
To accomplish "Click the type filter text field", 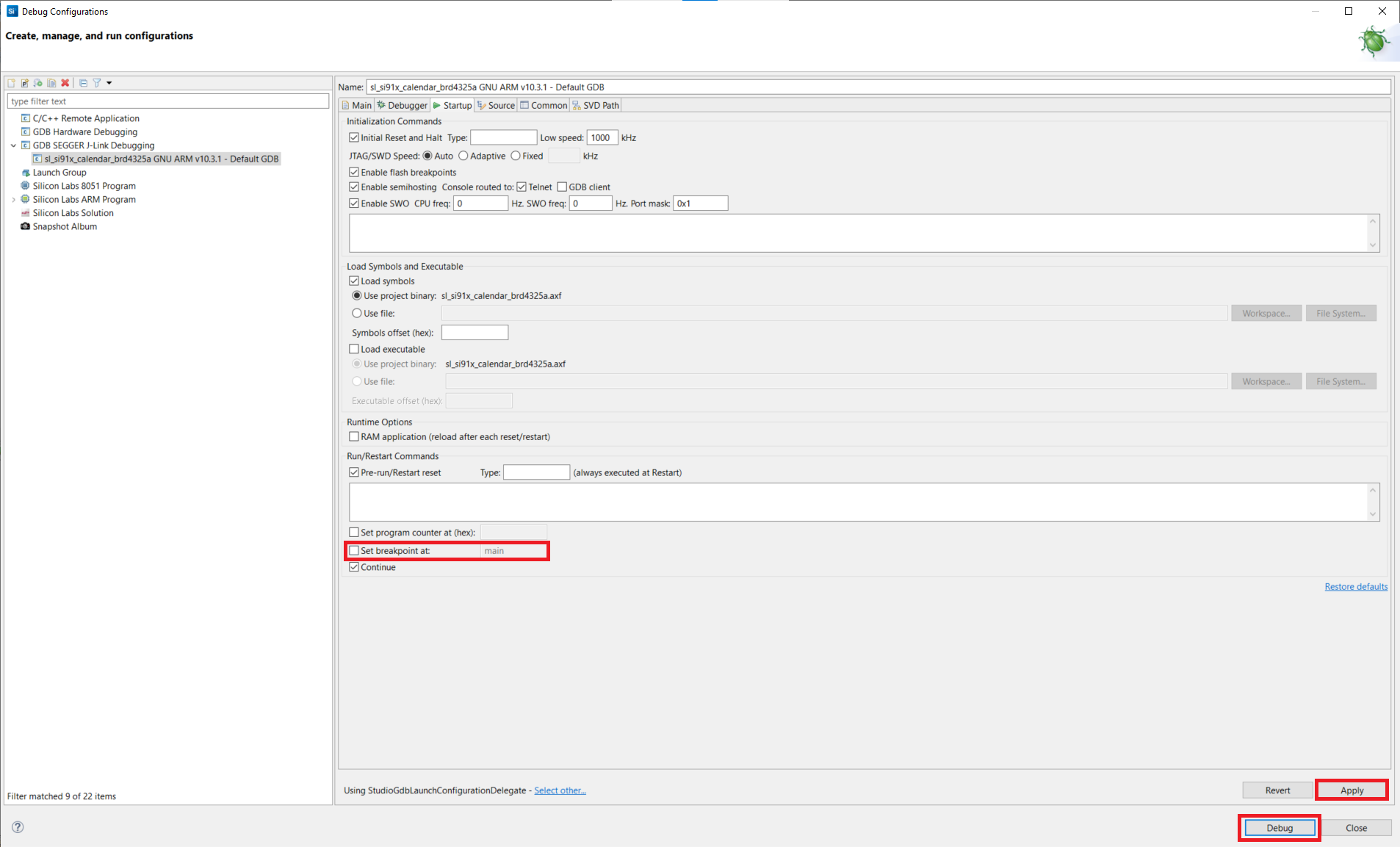I will tap(167, 101).
